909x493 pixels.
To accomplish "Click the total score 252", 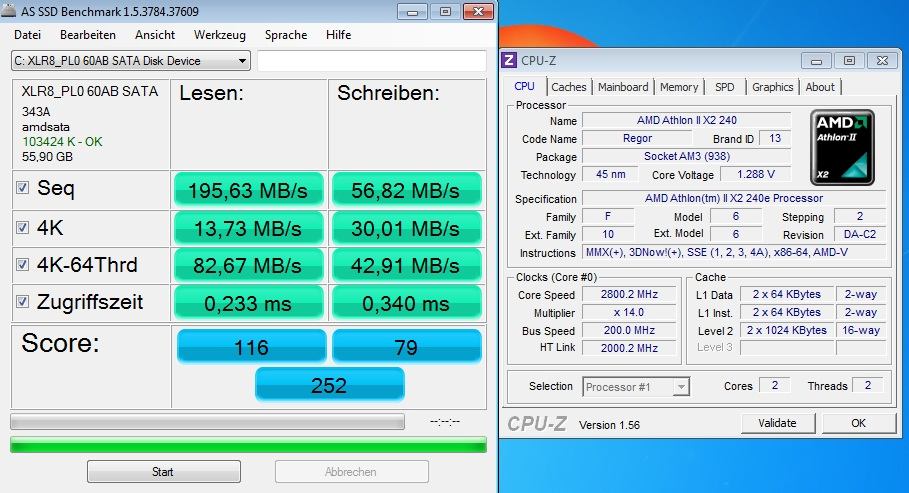I will pyautogui.click(x=329, y=385).
